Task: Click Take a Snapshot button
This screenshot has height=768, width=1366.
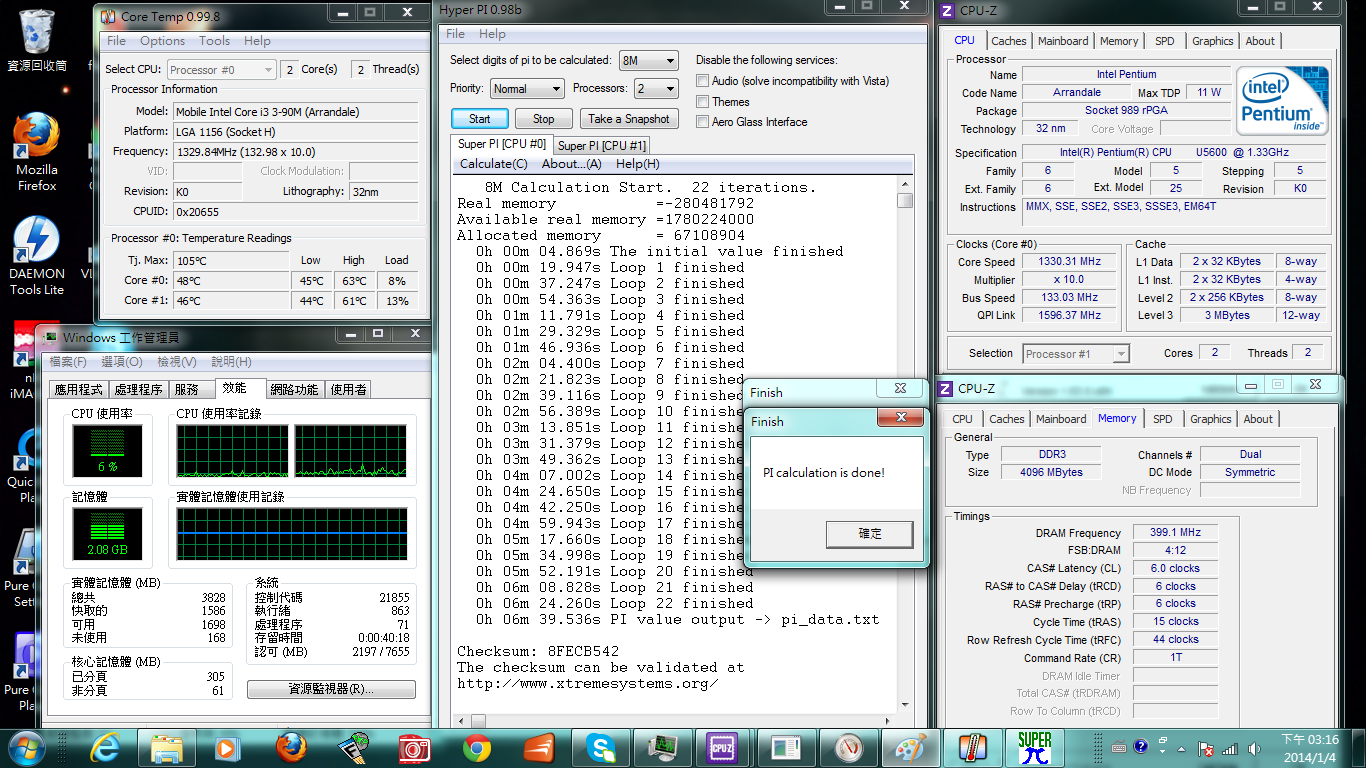Action: point(629,119)
